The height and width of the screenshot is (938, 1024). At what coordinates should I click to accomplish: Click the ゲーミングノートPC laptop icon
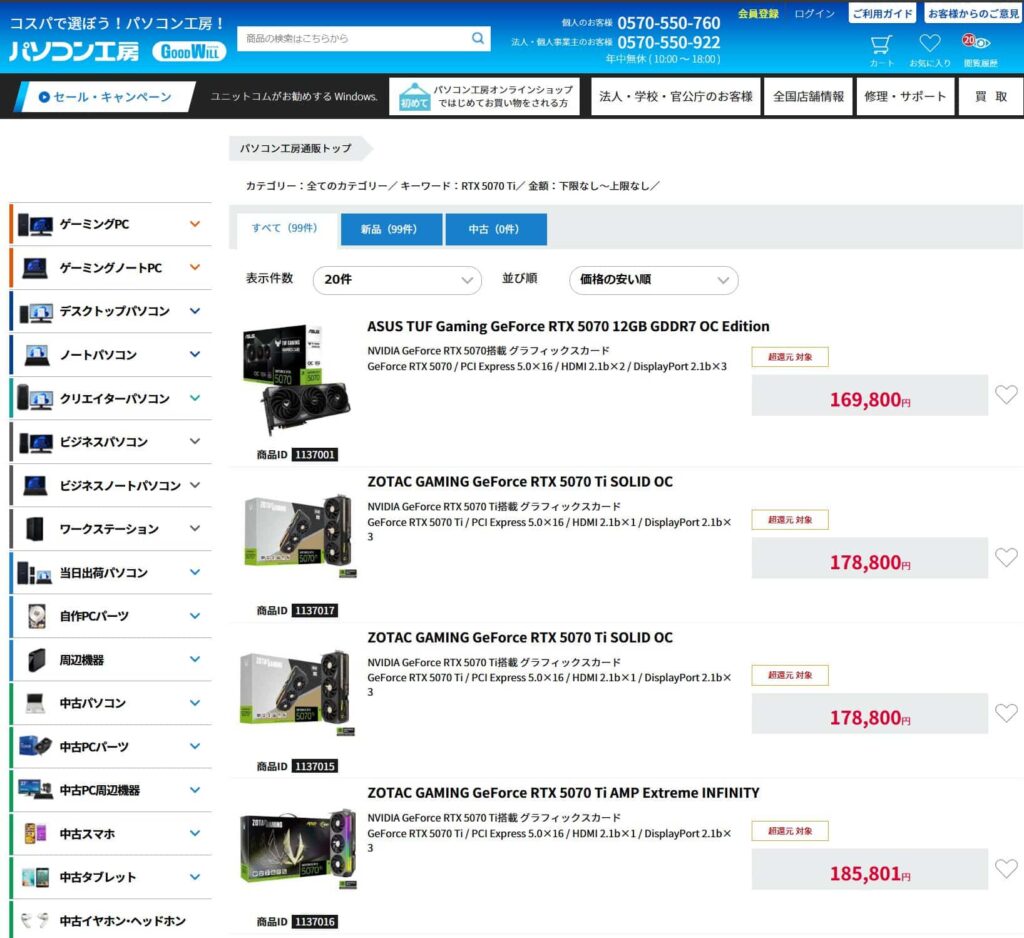pyautogui.click(x=35, y=268)
